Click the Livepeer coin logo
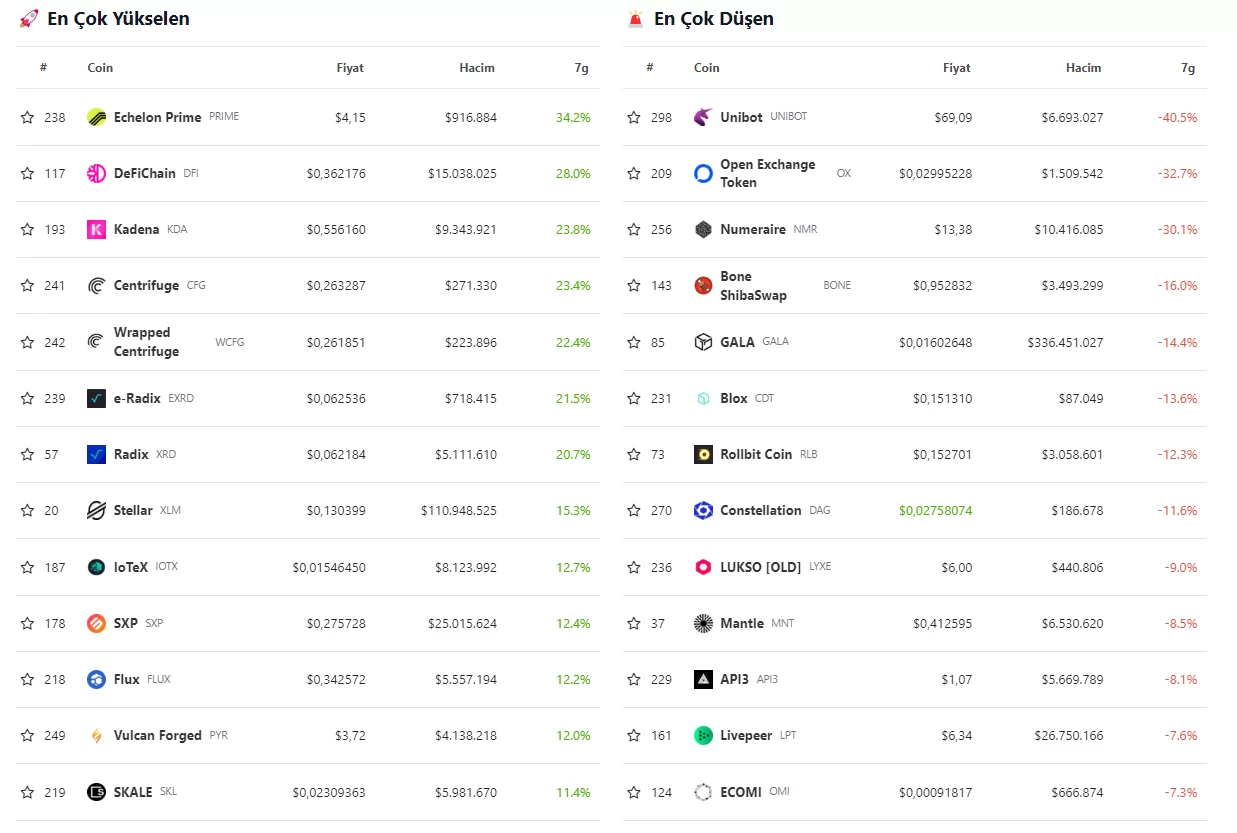Screen dimensions: 1237x833 click(703, 735)
